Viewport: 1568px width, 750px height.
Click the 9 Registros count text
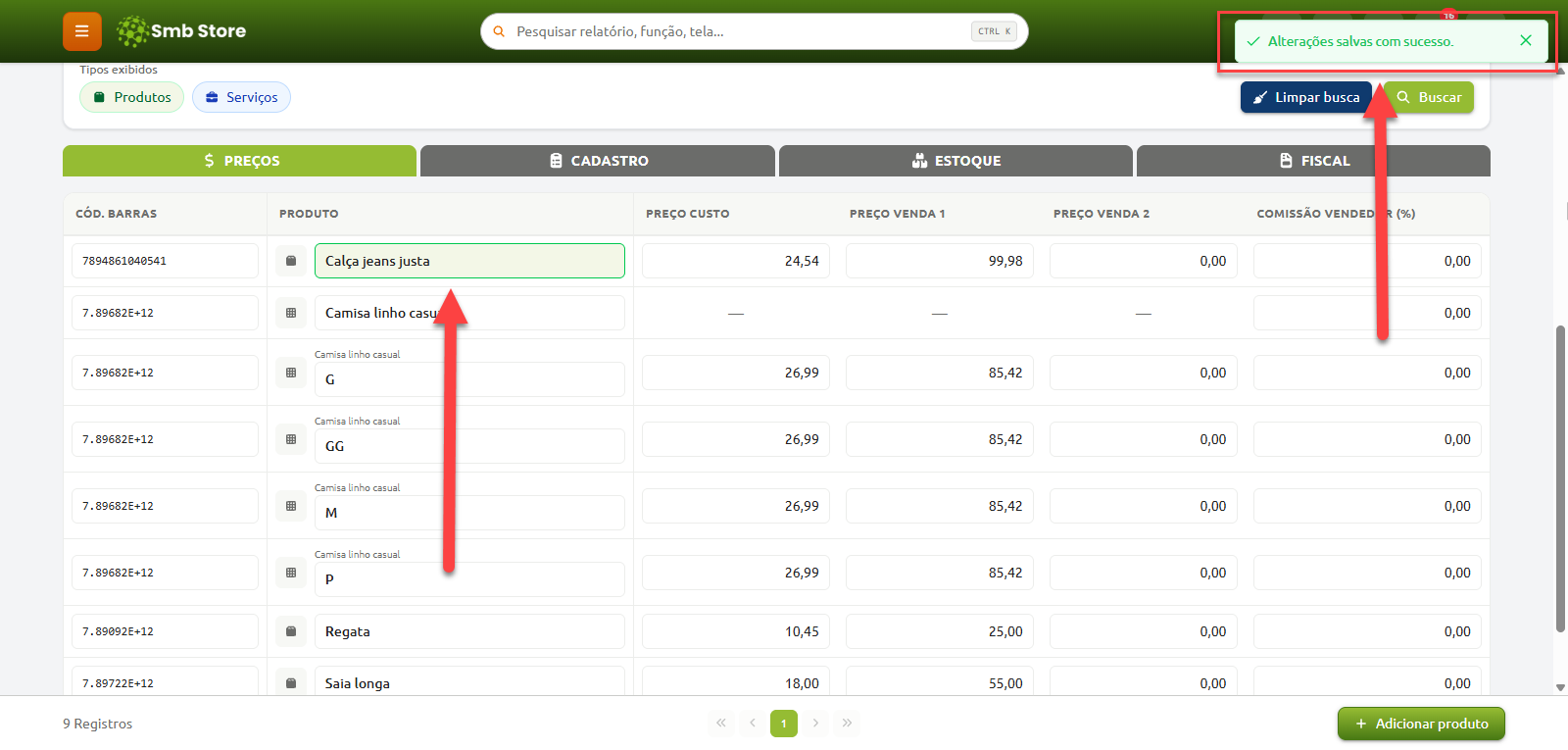pos(98,724)
